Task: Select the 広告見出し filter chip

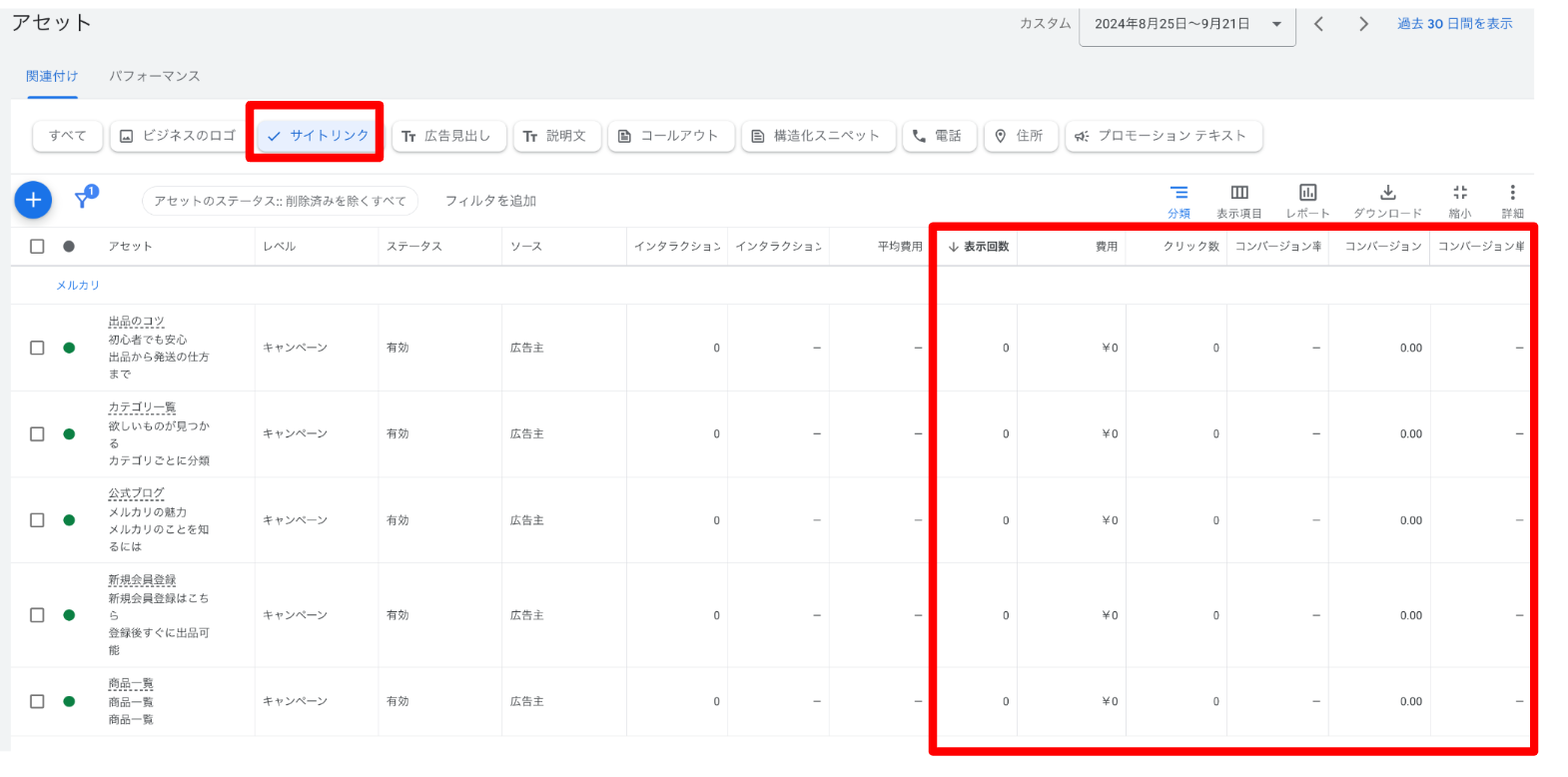Action: pos(449,136)
